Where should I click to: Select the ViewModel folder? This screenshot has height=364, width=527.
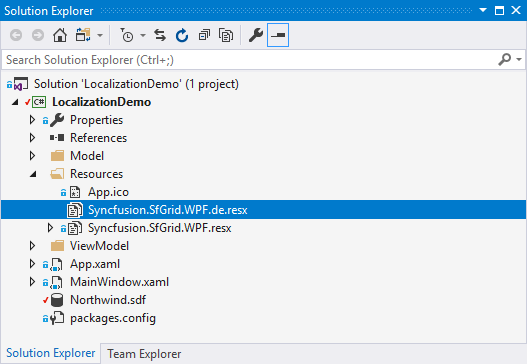[x=99, y=246]
